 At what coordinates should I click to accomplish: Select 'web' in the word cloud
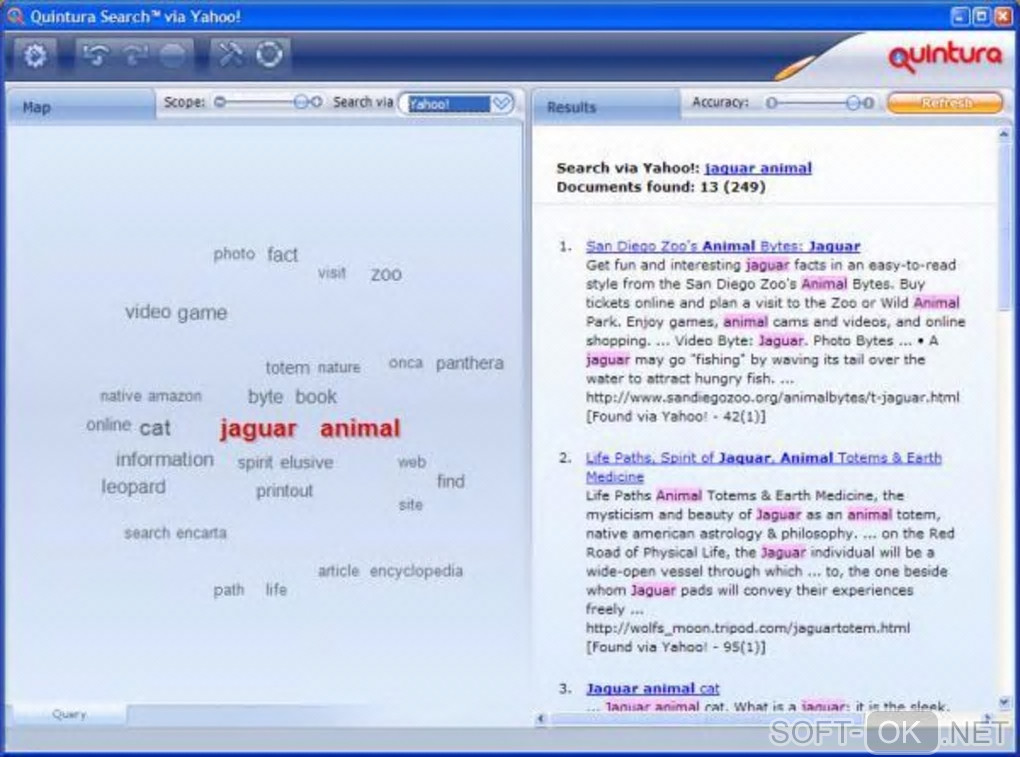pyautogui.click(x=412, y=462)
